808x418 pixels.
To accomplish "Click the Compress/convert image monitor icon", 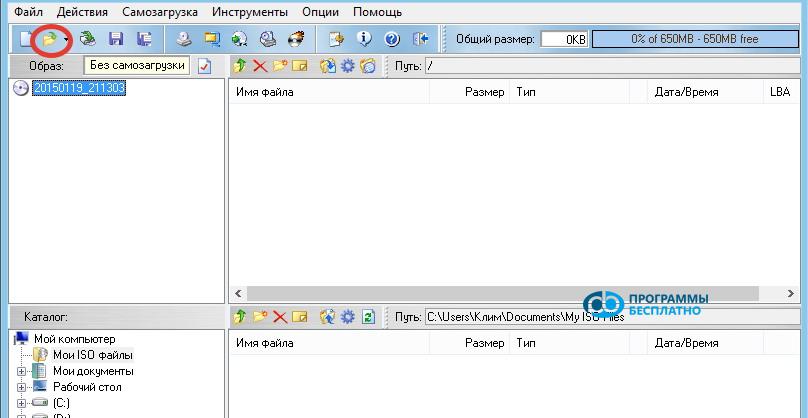I will coord(212,39).
